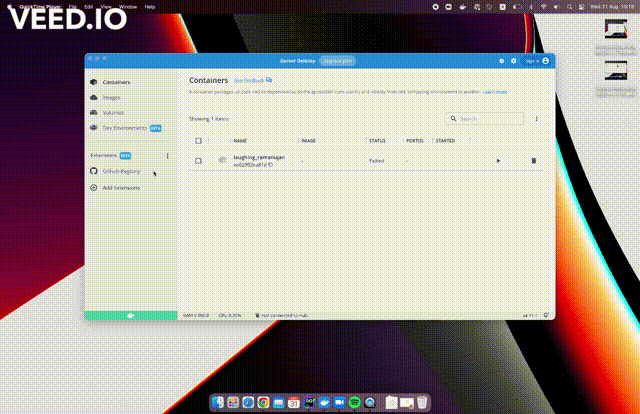Open Docker troubleshoot bug icon

pos(501,61)
